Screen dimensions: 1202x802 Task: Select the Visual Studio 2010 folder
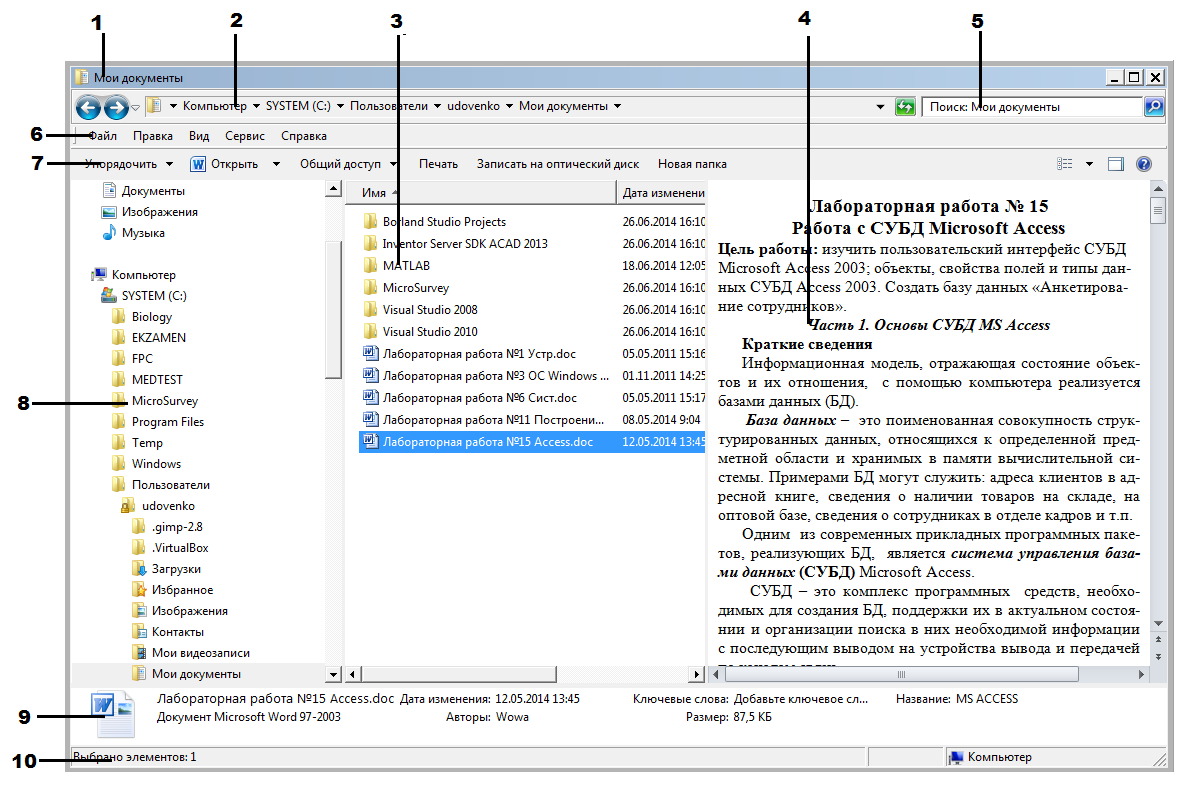click(x=430, y=332)
